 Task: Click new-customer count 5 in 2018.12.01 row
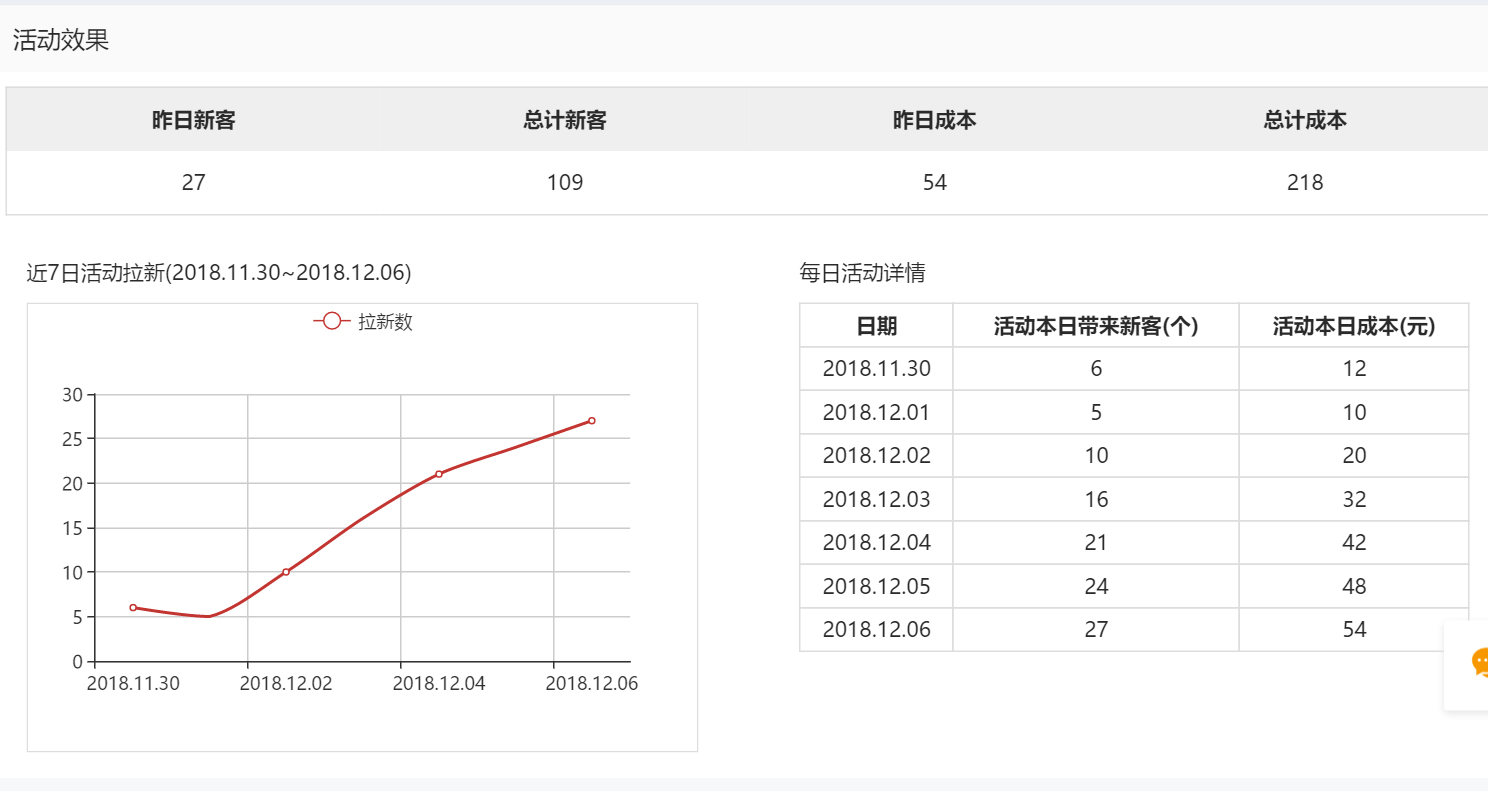tap(1096, 412)
